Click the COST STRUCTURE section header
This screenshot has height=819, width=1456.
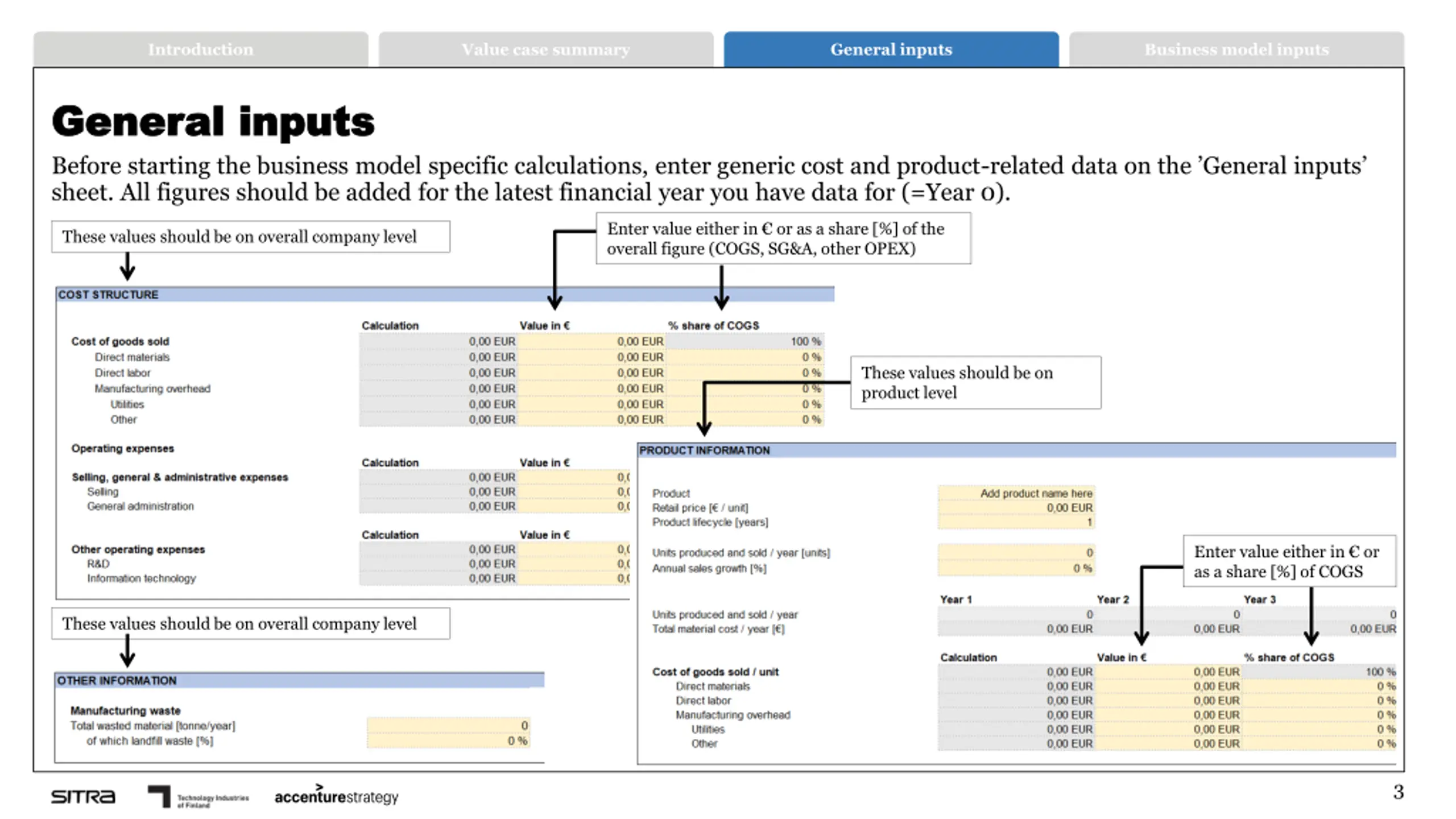445,295
